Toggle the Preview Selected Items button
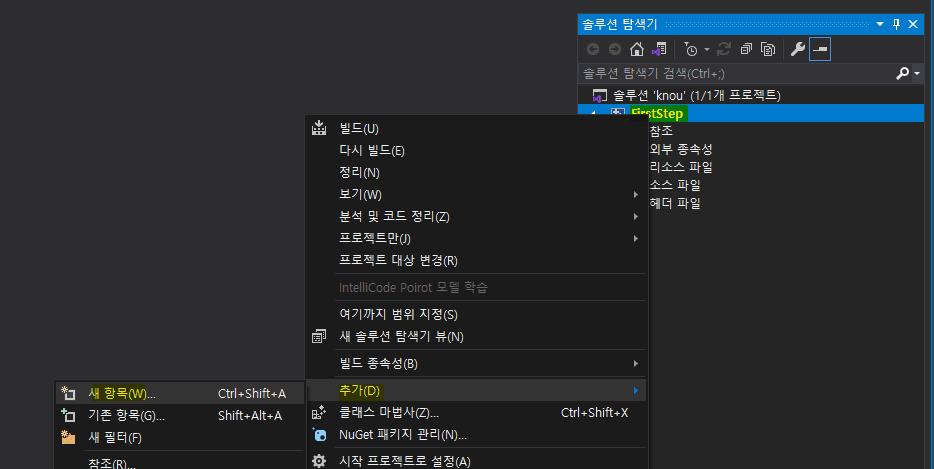Viewport: 934px width, 469px height. pyautogui.click(x=820, y=49)
